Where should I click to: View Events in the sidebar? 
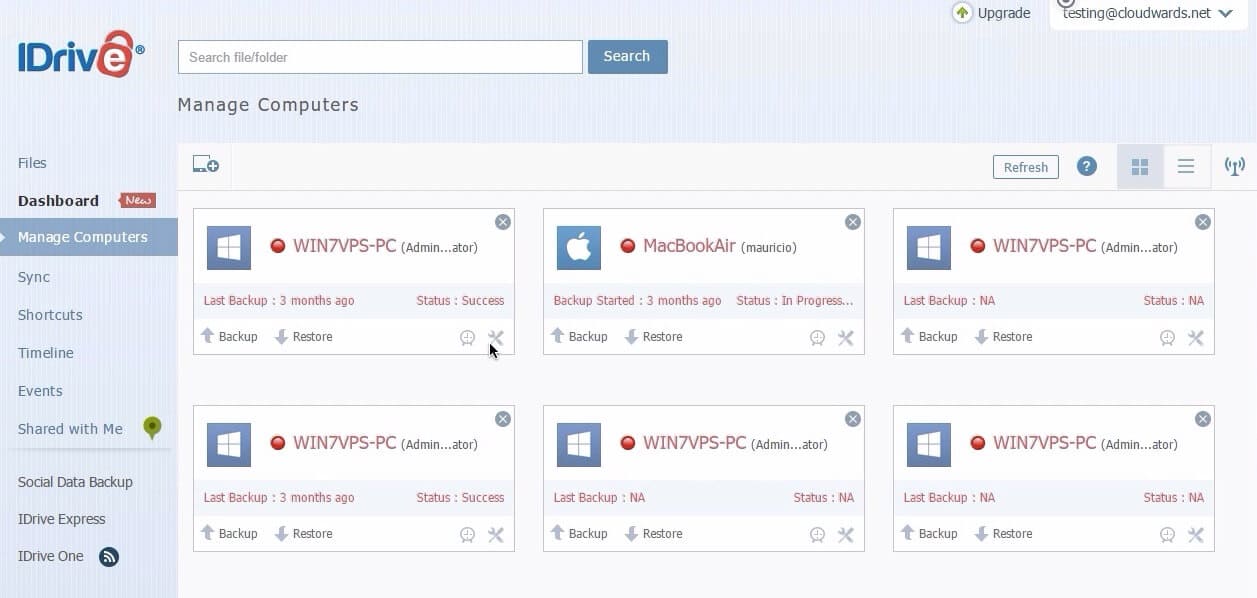coord(40,391)
